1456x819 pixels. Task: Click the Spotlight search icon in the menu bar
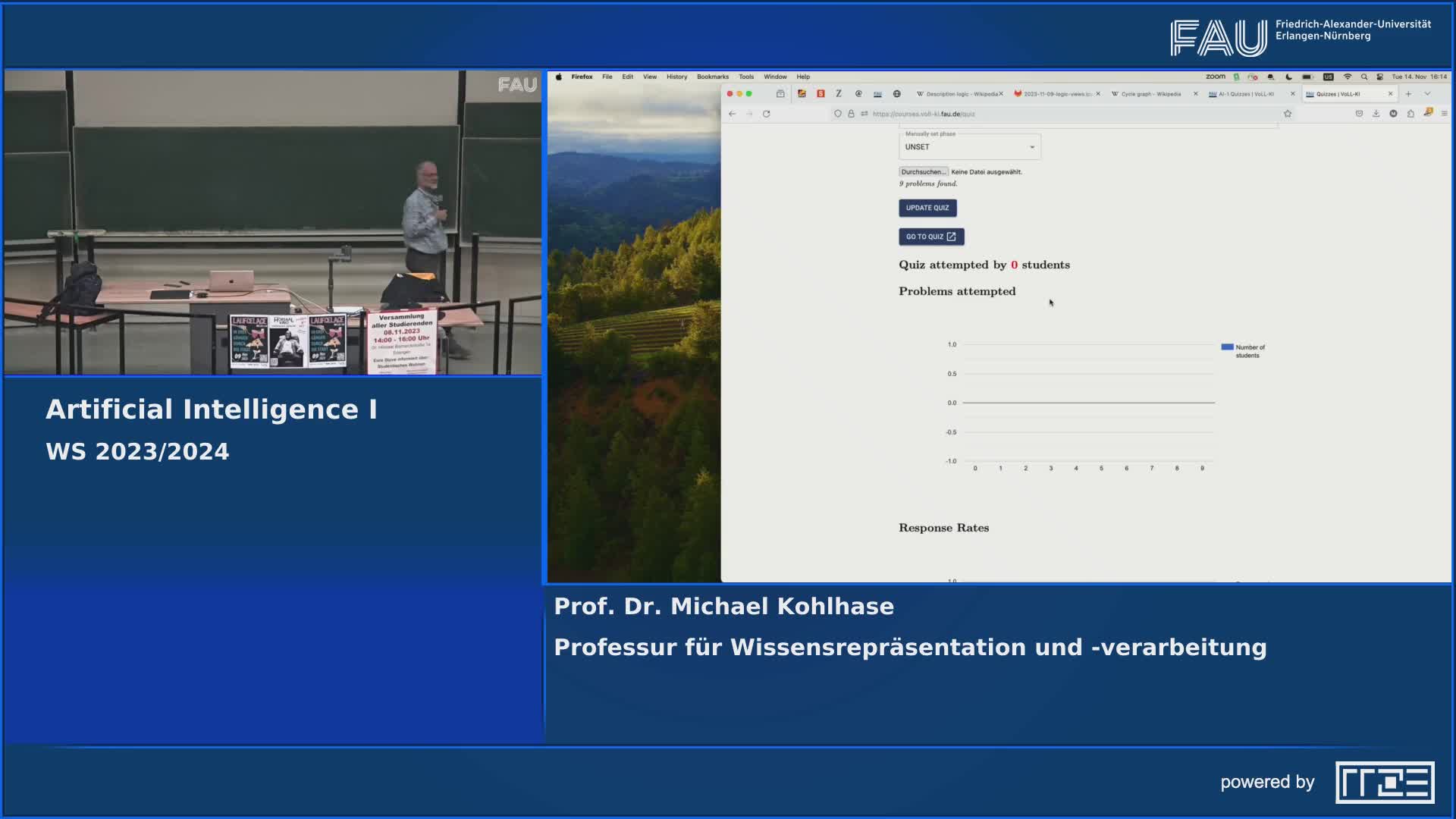click(x=1364, y=77)
